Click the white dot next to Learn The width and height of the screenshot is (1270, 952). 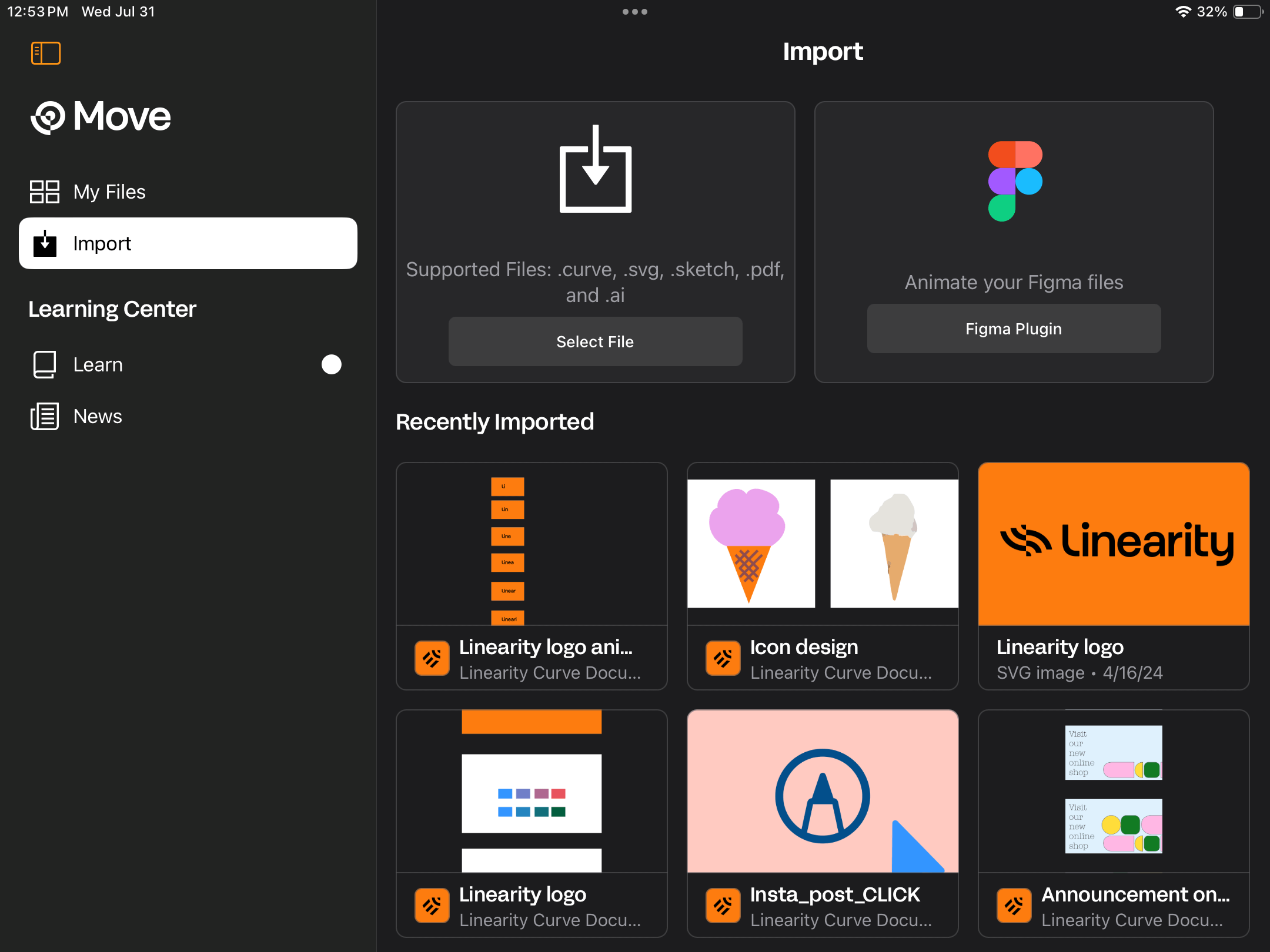coord(331,364)
